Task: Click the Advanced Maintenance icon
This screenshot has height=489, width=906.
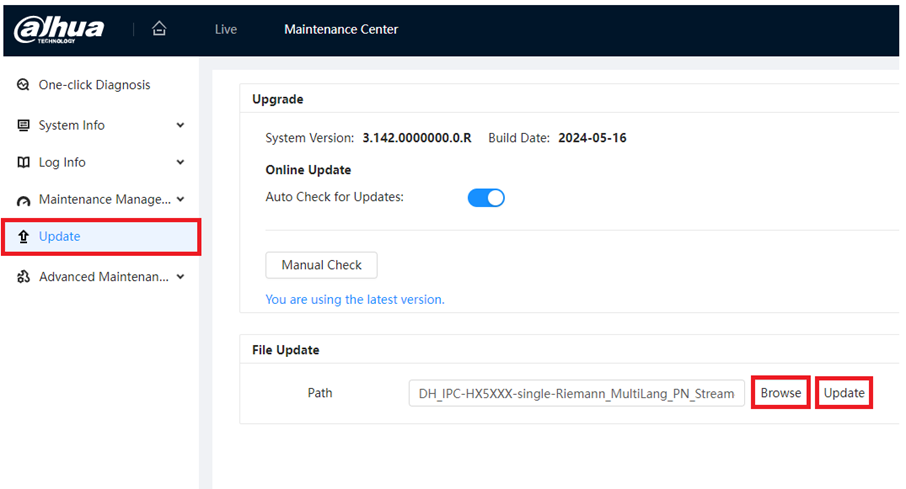Action: coord(23,277)
